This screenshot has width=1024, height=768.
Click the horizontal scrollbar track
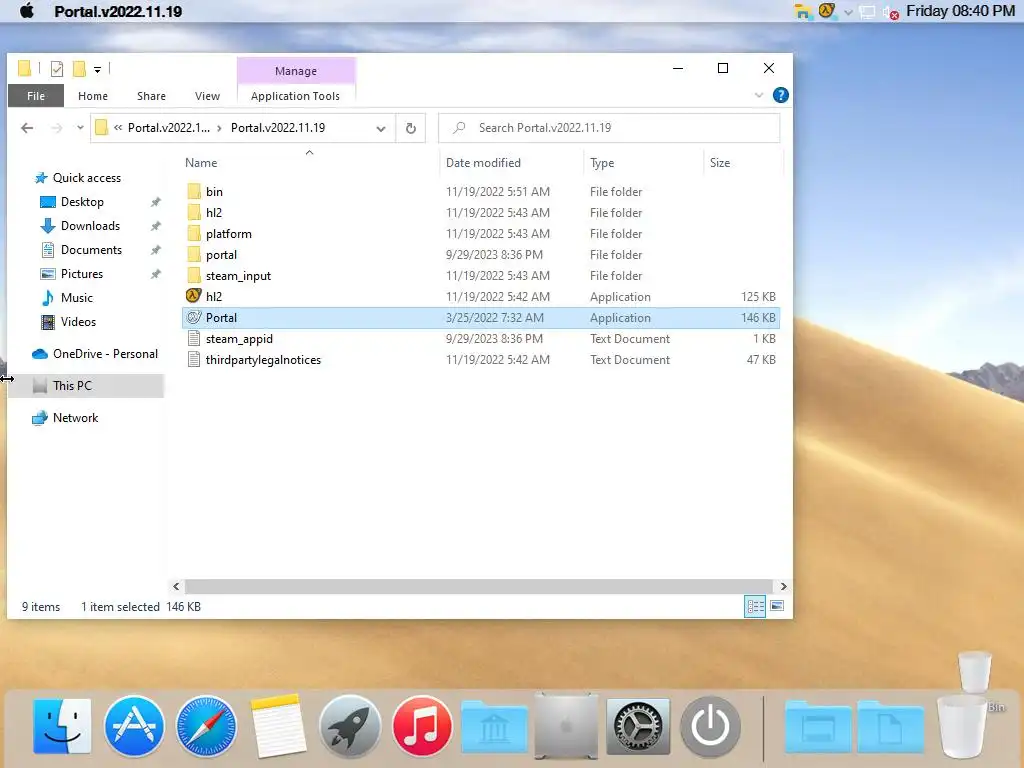[479, 586]
